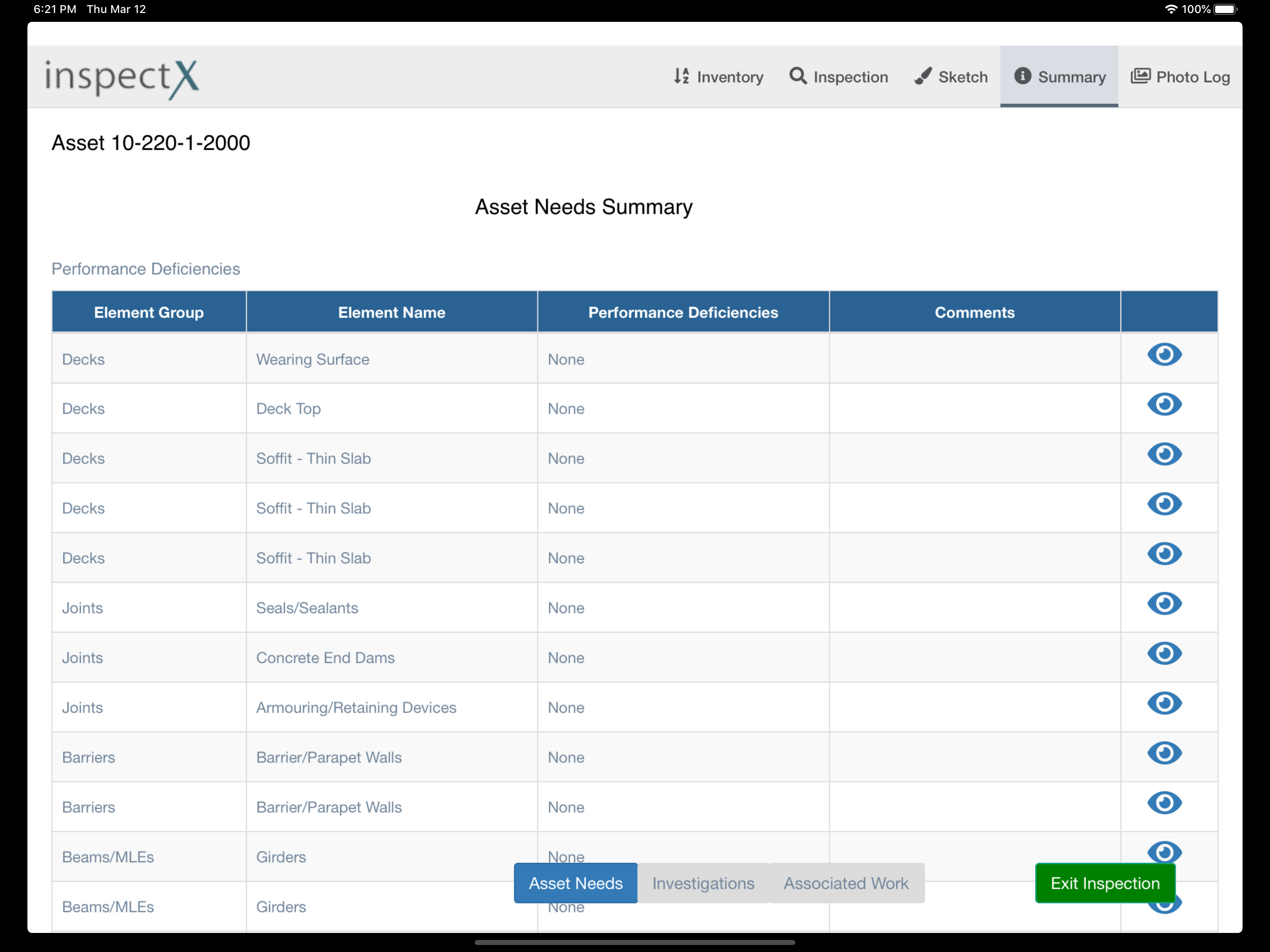The height and width of the screenshot is (952, 1270).
Task: Click the Element Group column header
Action: click(x=149, y=312)
